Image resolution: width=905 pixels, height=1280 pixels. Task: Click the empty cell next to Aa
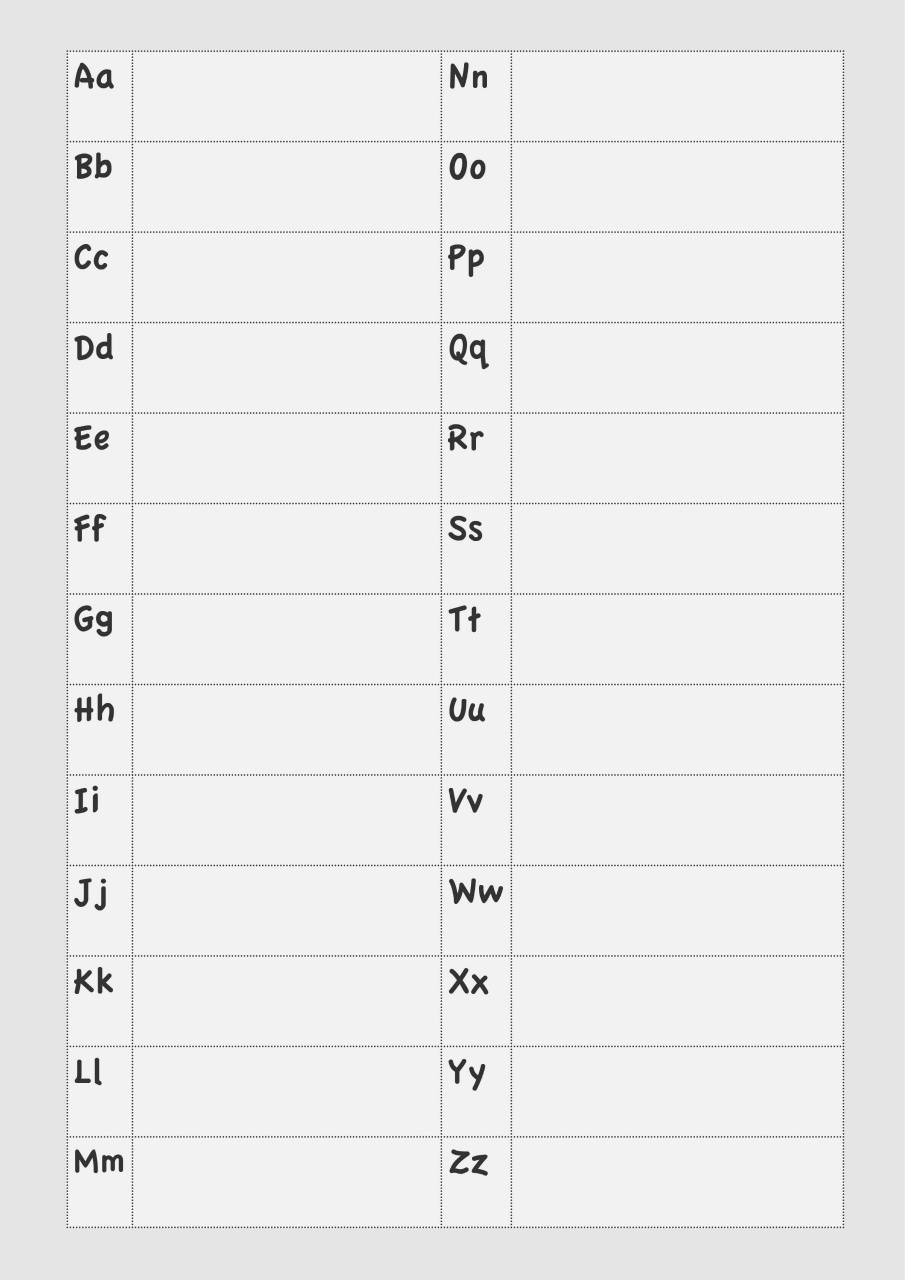pos(286,97)
